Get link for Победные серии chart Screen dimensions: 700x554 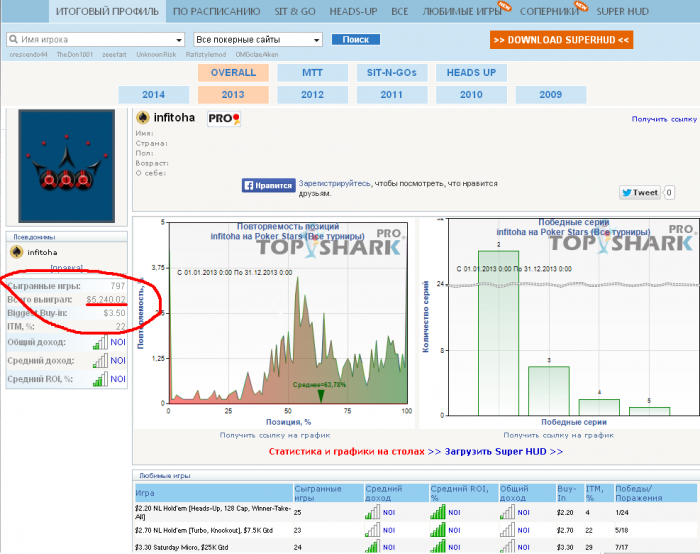coord(558,435)
